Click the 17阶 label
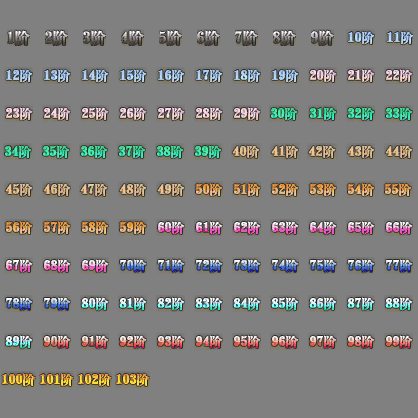This screenshot has height=418, width=418. (x=208, y=76)
